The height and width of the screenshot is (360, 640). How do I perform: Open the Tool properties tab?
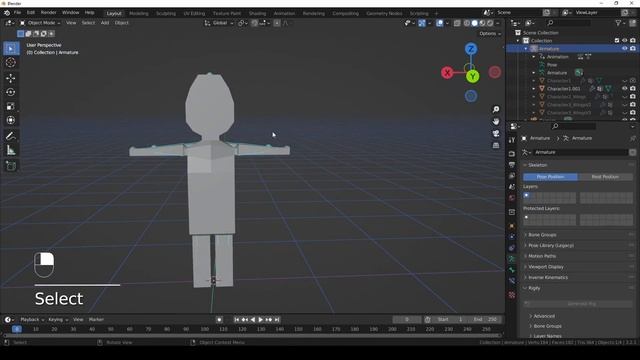tap(512, 140)
